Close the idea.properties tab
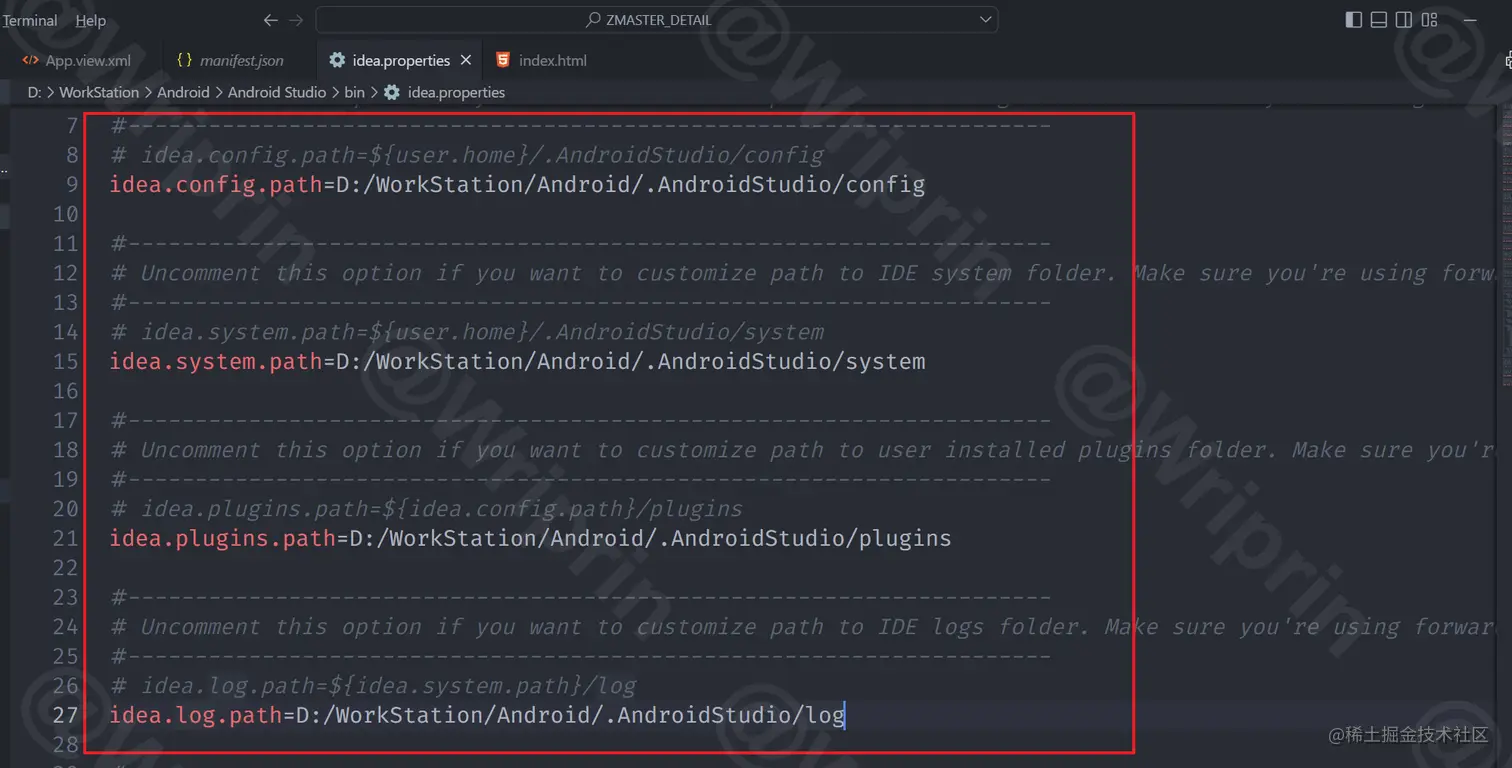1512x768 pixels. click(x=466, y=60)
